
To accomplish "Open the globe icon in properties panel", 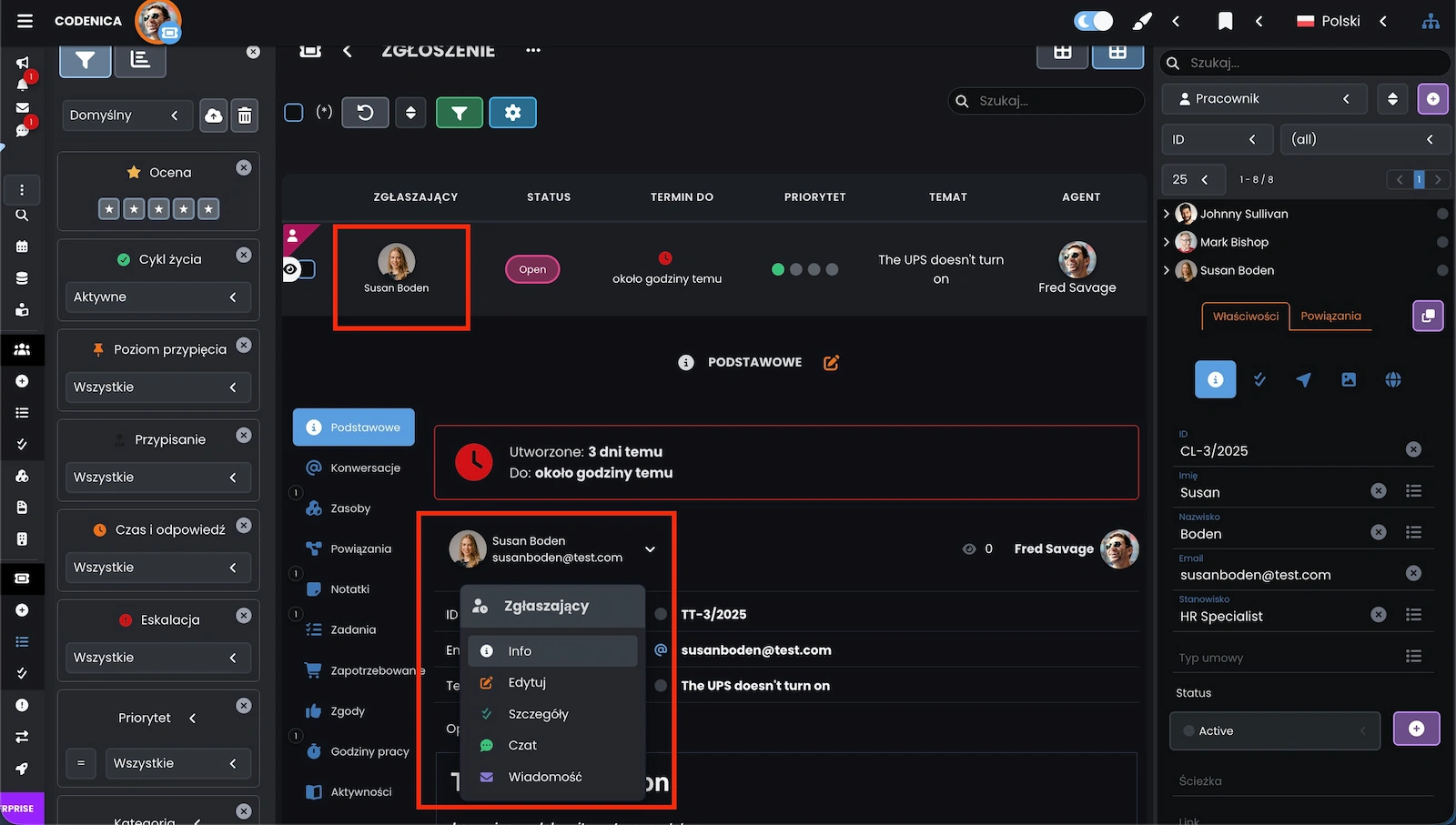I will pos(1392,380).
